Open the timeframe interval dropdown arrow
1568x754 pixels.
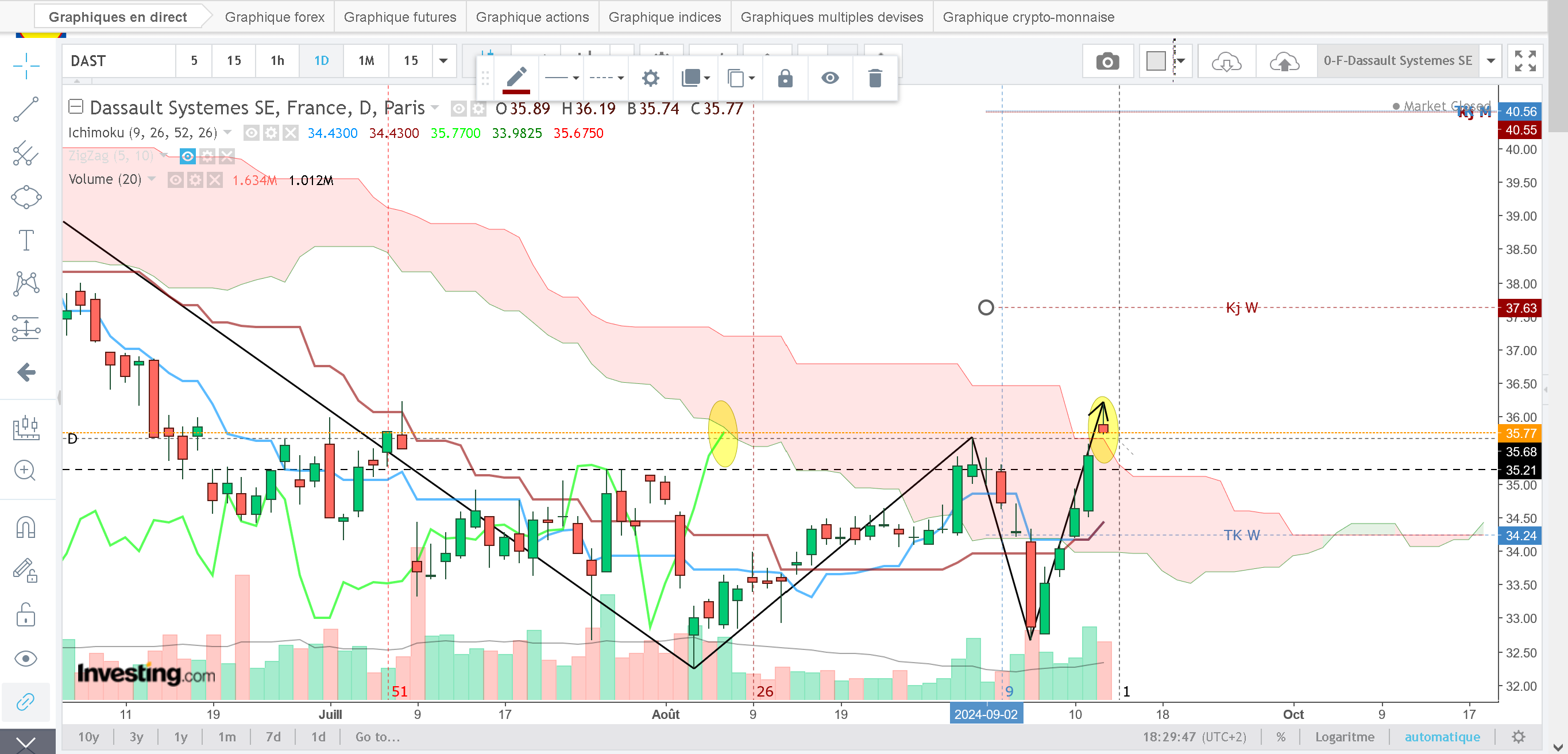pos(444,61)
